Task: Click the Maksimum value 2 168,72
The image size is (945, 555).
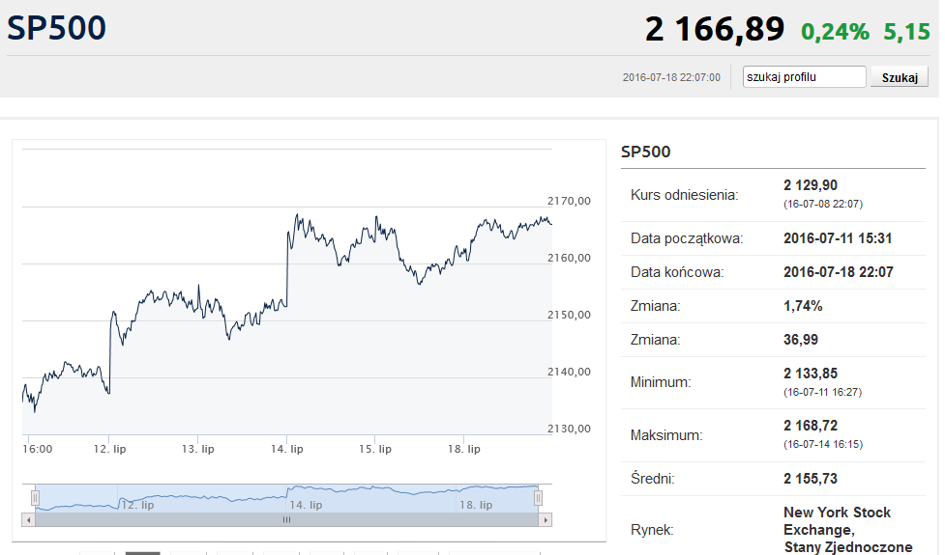Action: pos(811,425)
